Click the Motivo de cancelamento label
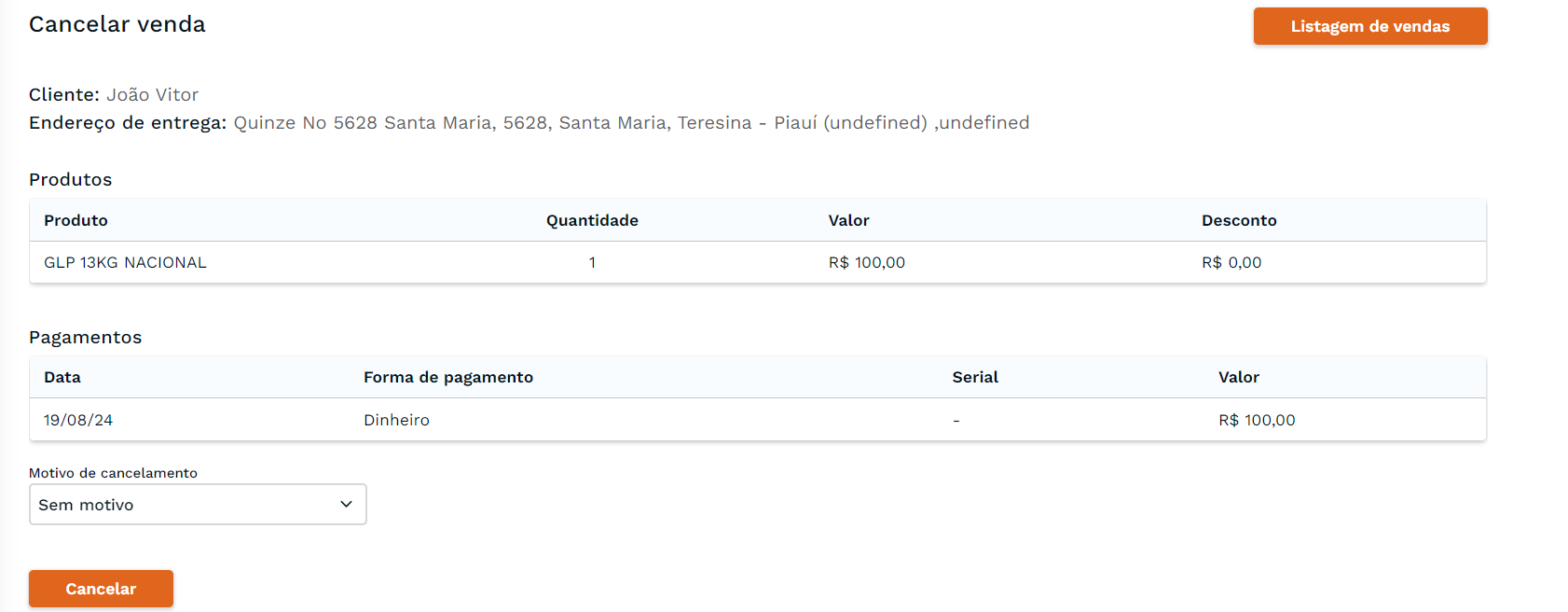 113,473
